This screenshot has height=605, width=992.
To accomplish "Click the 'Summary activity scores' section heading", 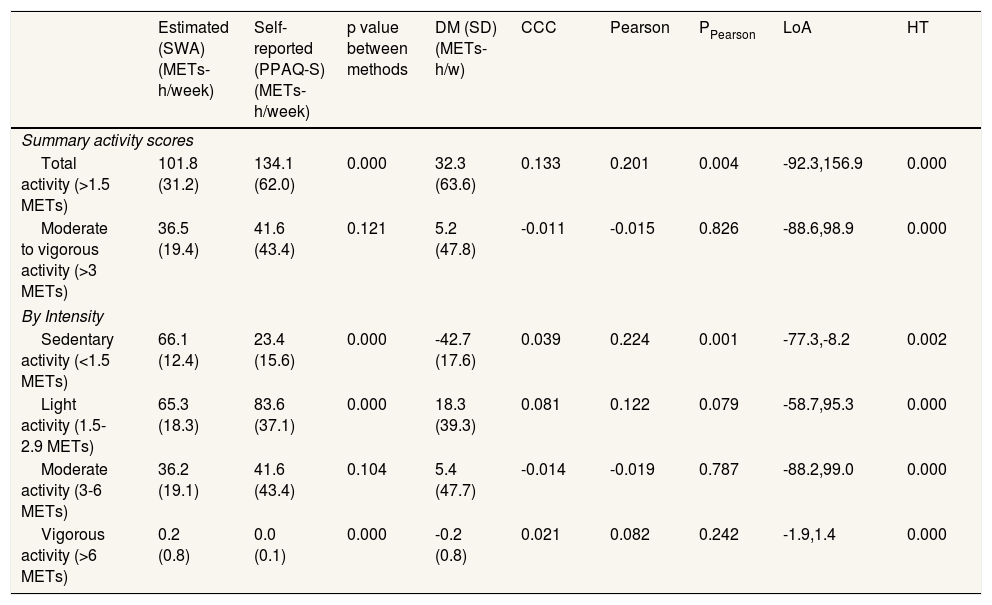I will pyautogui.click(x=107, y=140).
